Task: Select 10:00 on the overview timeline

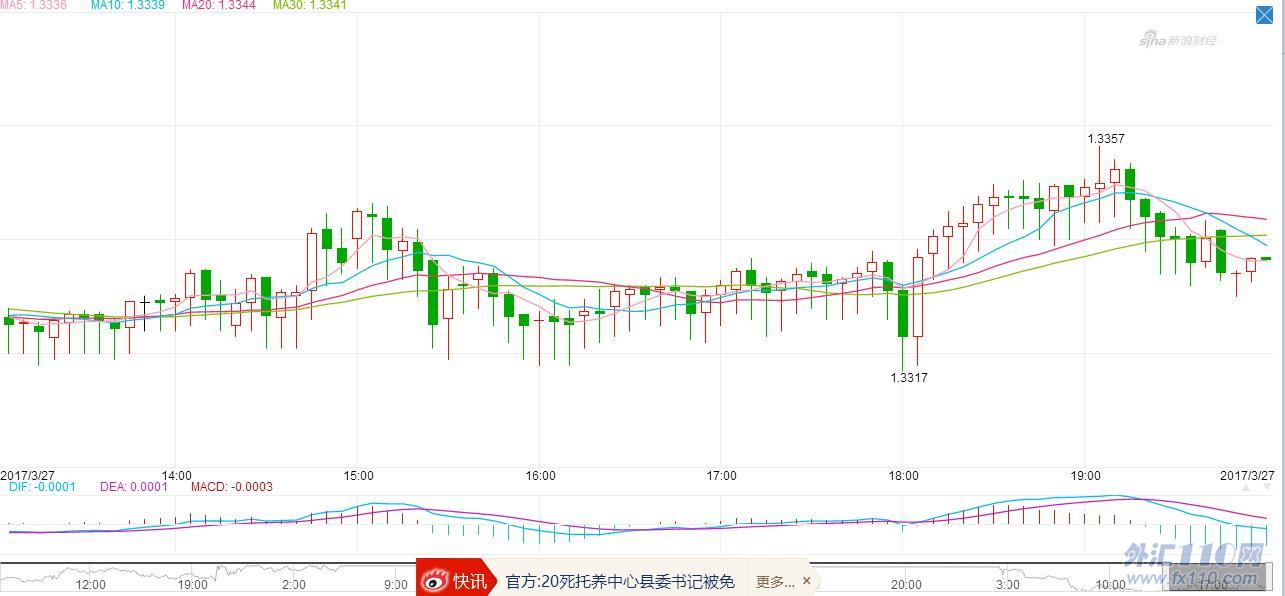Action: pos(1111,585)
